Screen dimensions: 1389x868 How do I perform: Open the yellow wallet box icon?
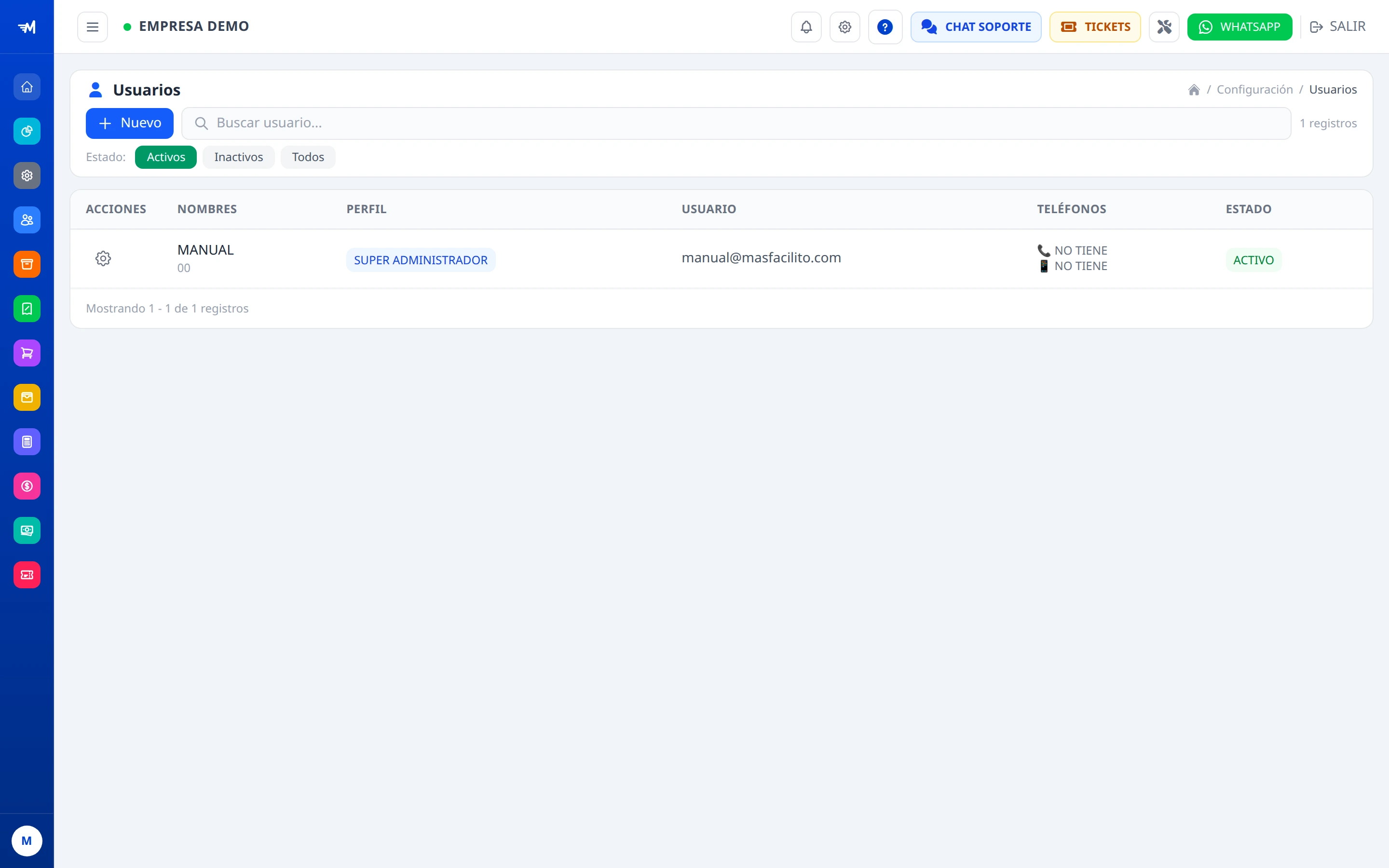tap(27, 397)
